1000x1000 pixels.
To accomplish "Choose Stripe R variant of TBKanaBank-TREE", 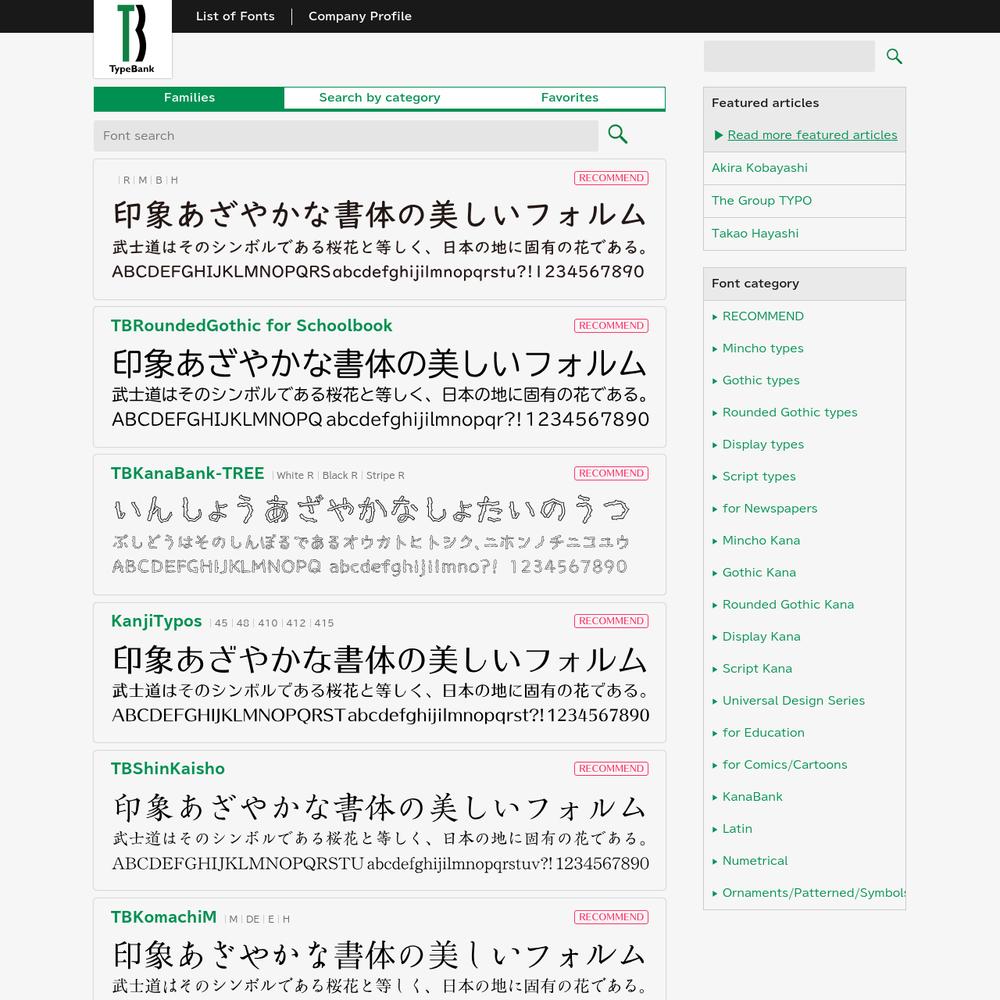I will pos(385,475).
